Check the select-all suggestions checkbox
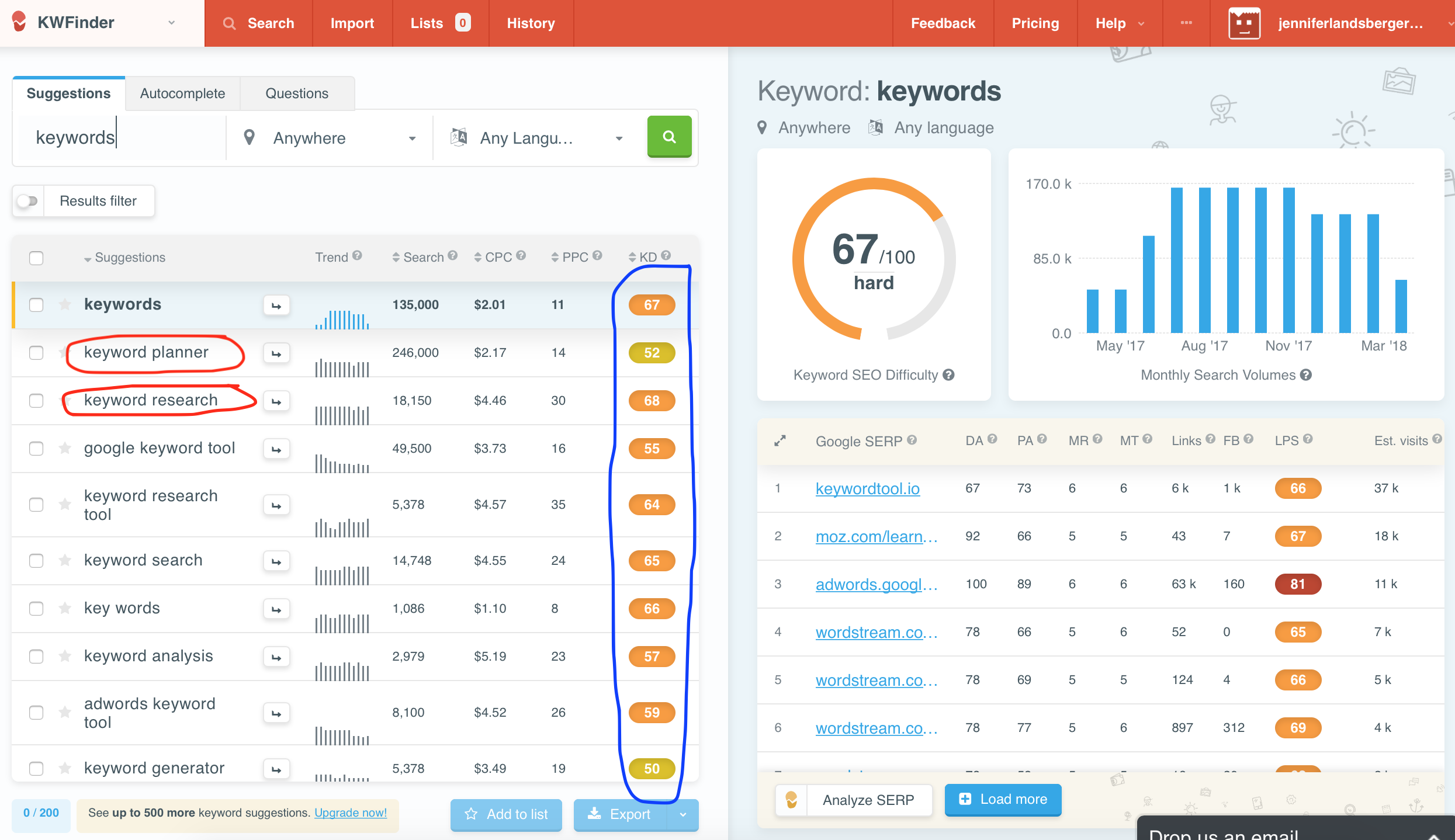The width and height of the screenshot is (1455, 840). (x=36, y=258)
